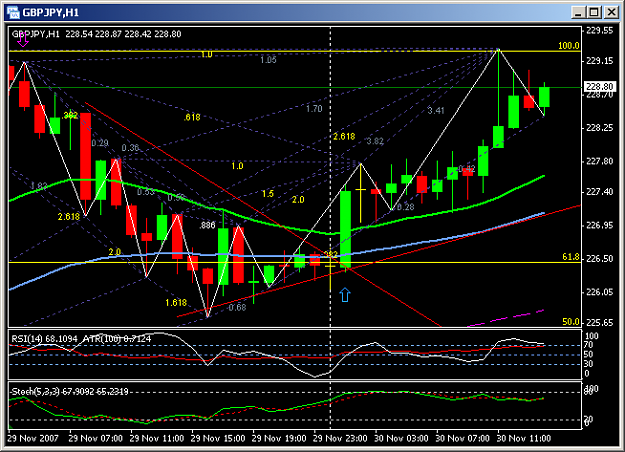Viewport: 625px width, 452px height.
Task: Click the yellow 1.5 ratio label
Action: [268, 194]
